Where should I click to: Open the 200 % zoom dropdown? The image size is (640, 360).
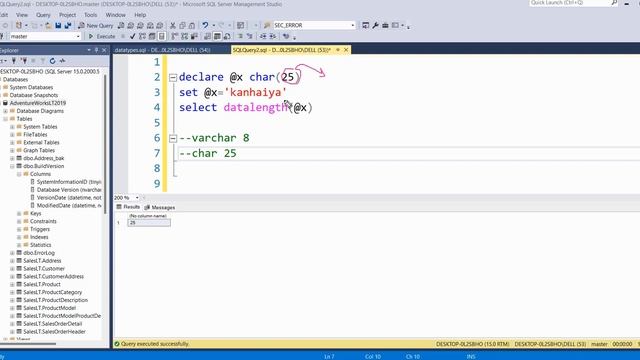[x=137, y=198]
